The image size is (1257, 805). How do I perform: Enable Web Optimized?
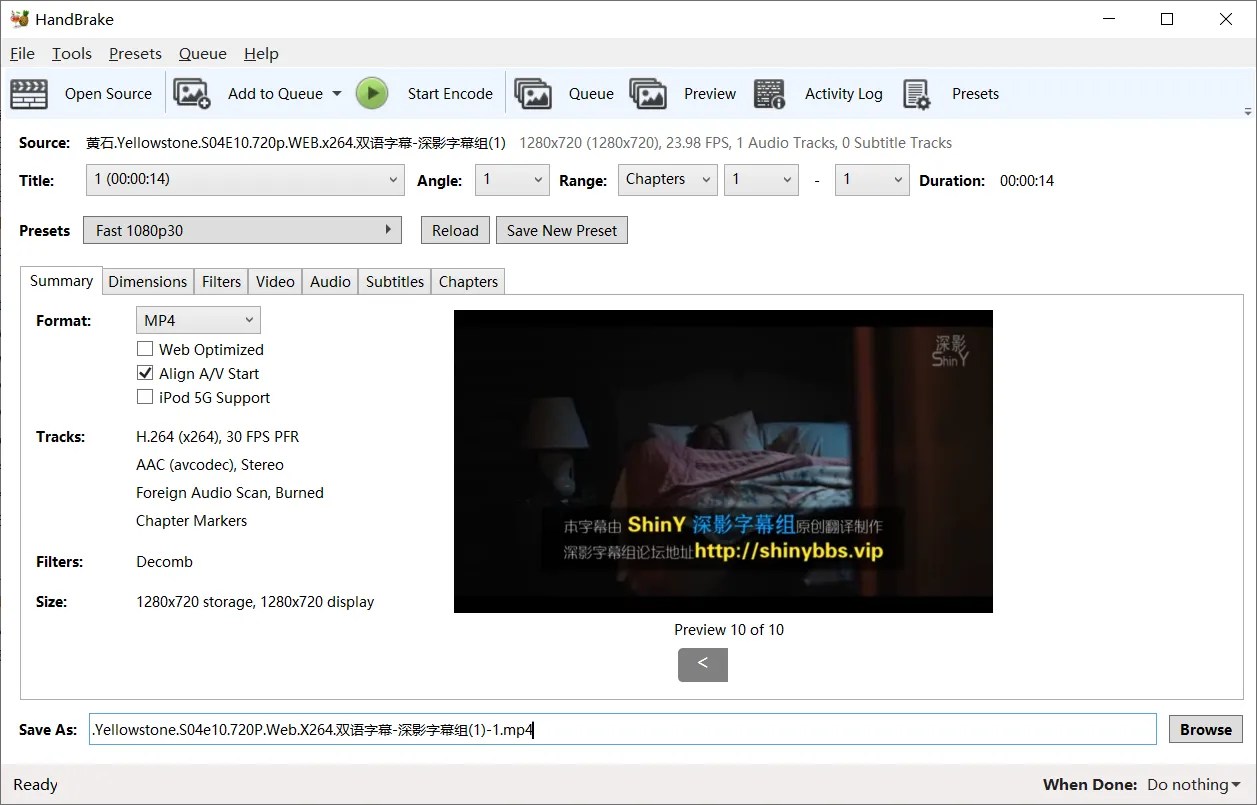coord(145,349)
